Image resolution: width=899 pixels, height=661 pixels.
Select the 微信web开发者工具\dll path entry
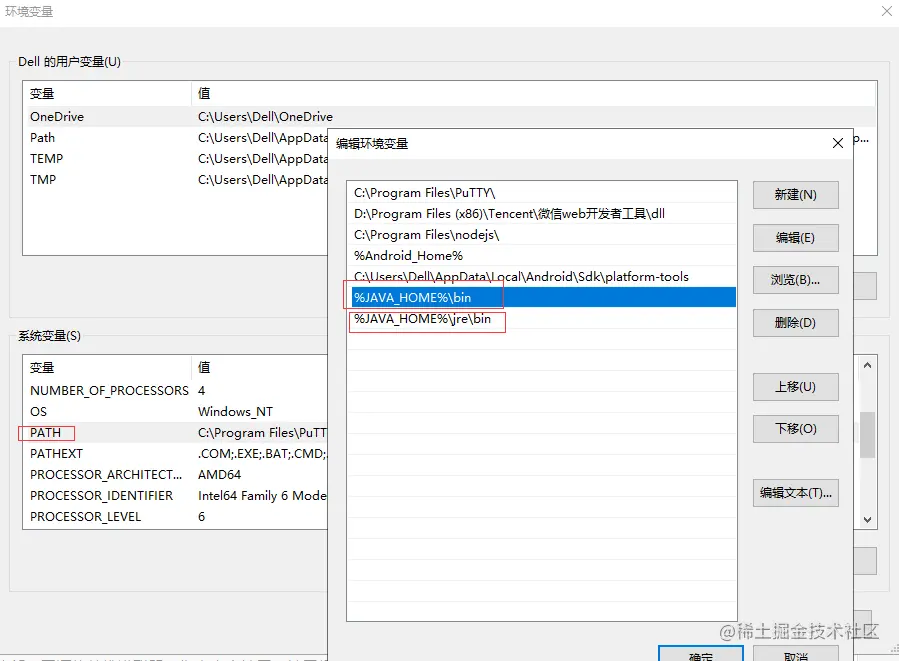tap(542, 214)
